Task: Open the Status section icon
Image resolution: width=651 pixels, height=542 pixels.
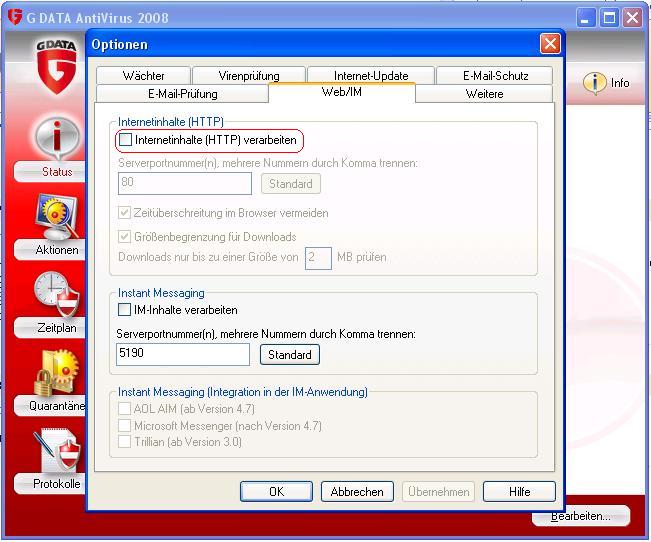Action: [x=57, y=137]
